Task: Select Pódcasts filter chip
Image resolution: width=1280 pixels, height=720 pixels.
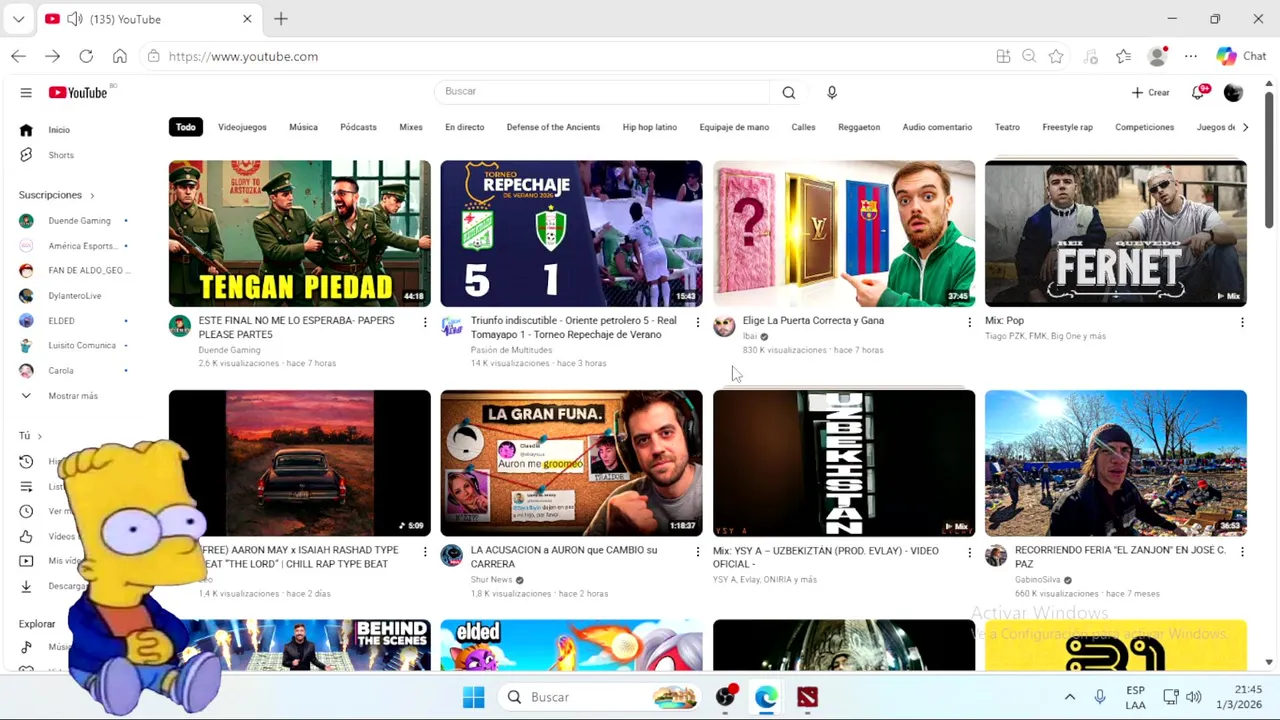Action: click(358, 127)
